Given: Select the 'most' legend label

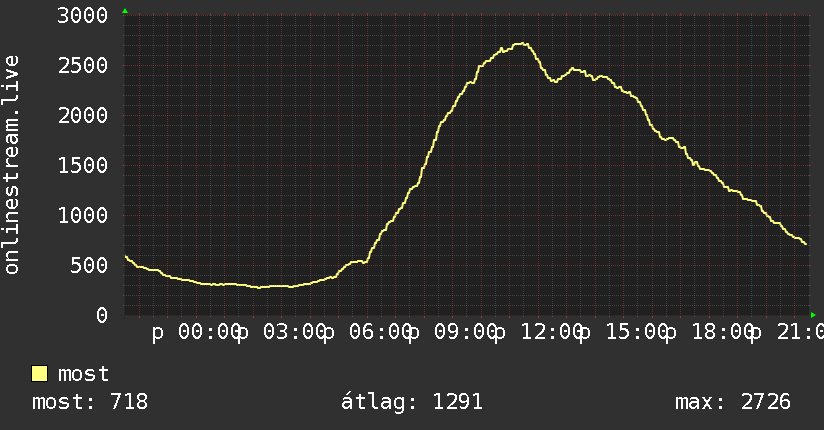Looking at the screenshot, I should coord(83,374).
